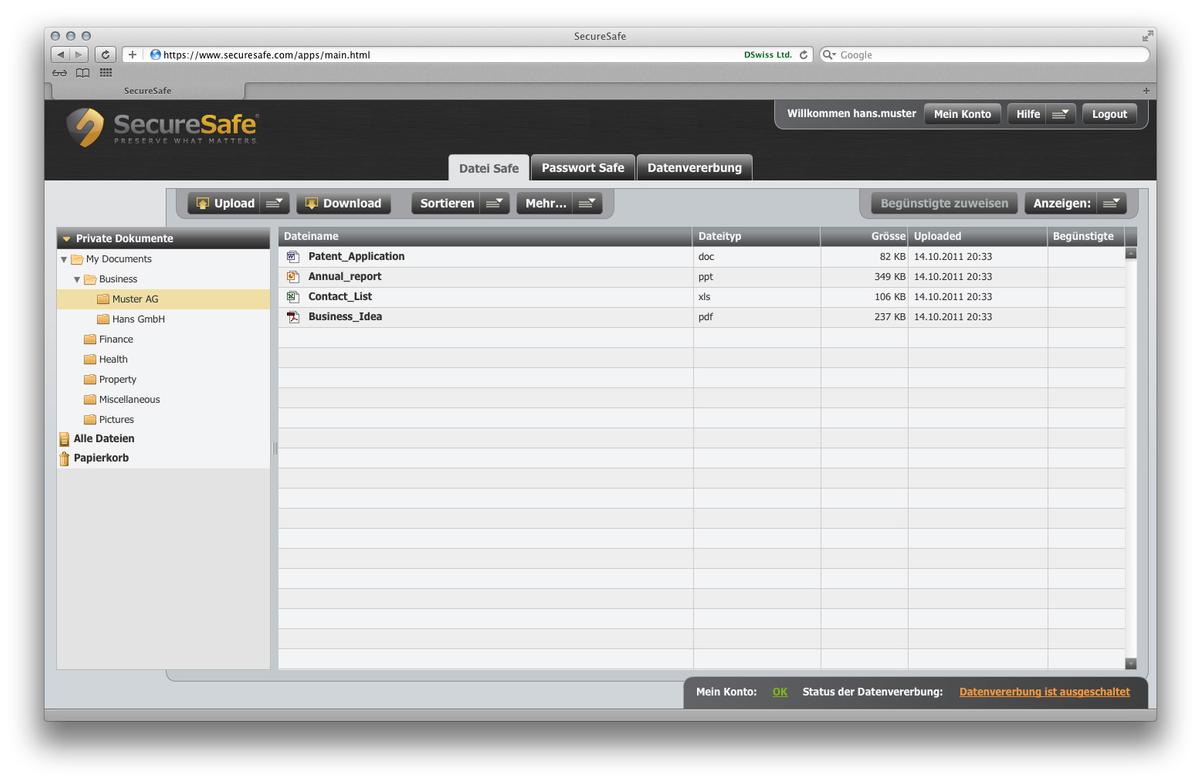1200x781 pixels.
Task: Click the Word icon beside Patent_Application
Action: tap(293, 257)
